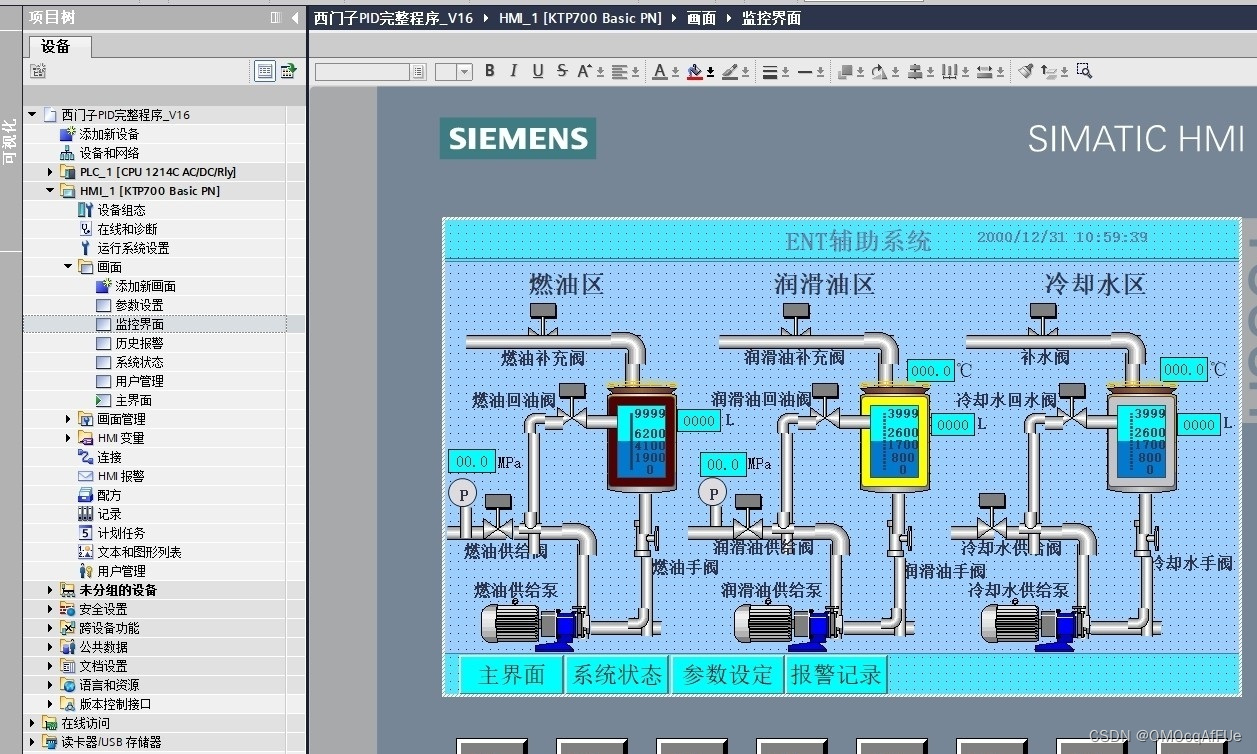The height and width of the screenshot is (754, 1257).
Task: Expand the 安全设置 node
Action: point(50,609)
